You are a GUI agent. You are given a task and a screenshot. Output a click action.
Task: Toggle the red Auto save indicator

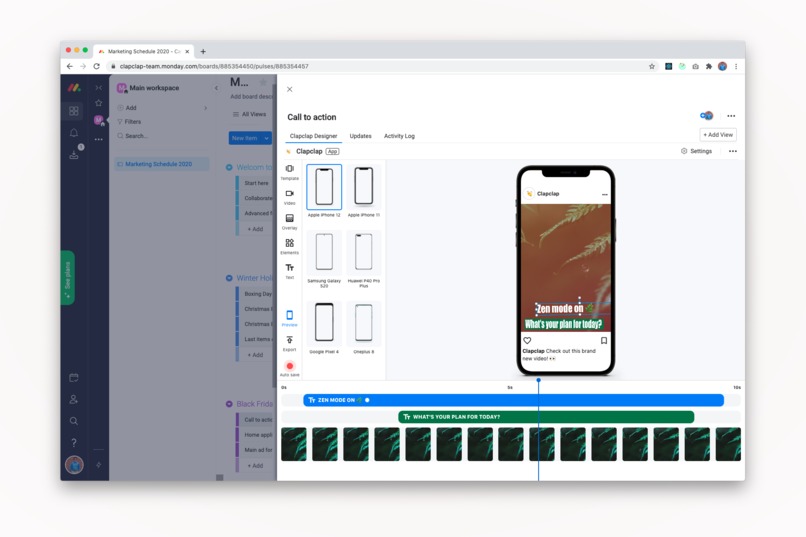click(x=289, y=368)
